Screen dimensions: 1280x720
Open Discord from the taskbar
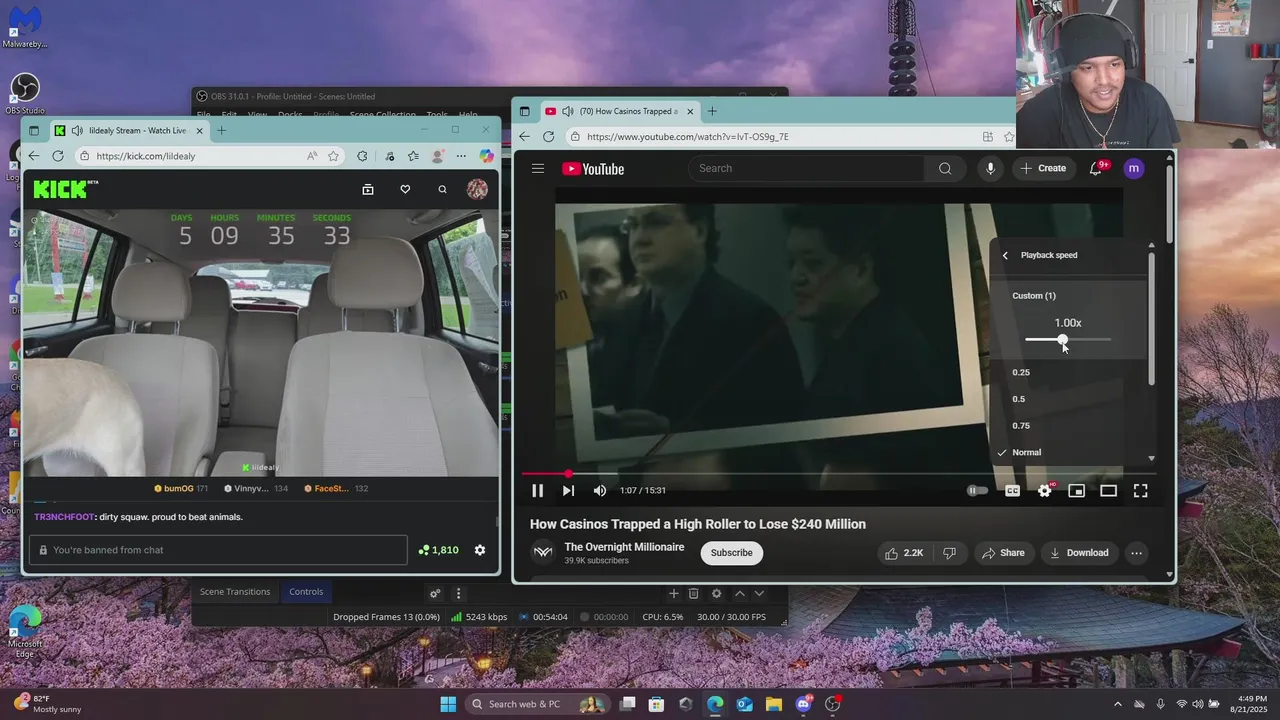803,704
